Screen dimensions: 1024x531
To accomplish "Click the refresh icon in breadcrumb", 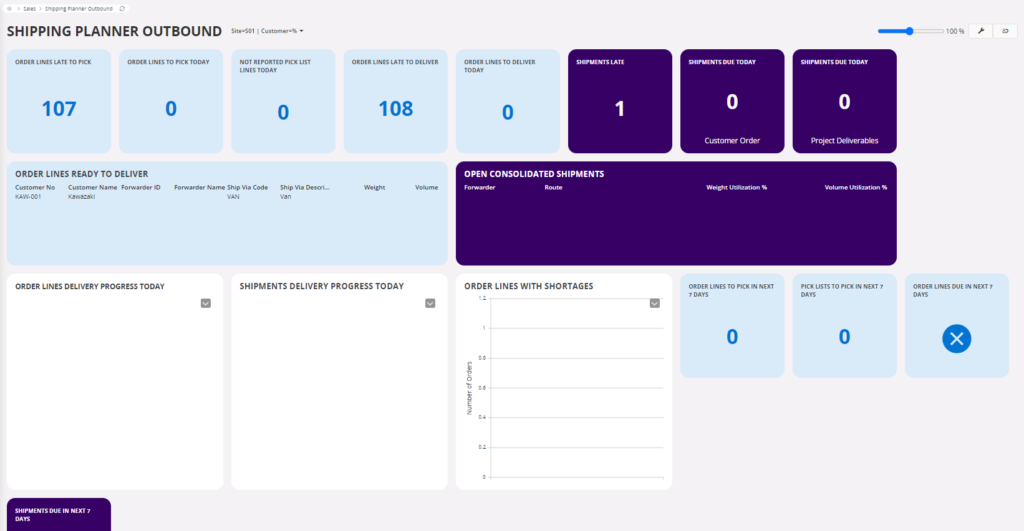I will tap(121, 8).
